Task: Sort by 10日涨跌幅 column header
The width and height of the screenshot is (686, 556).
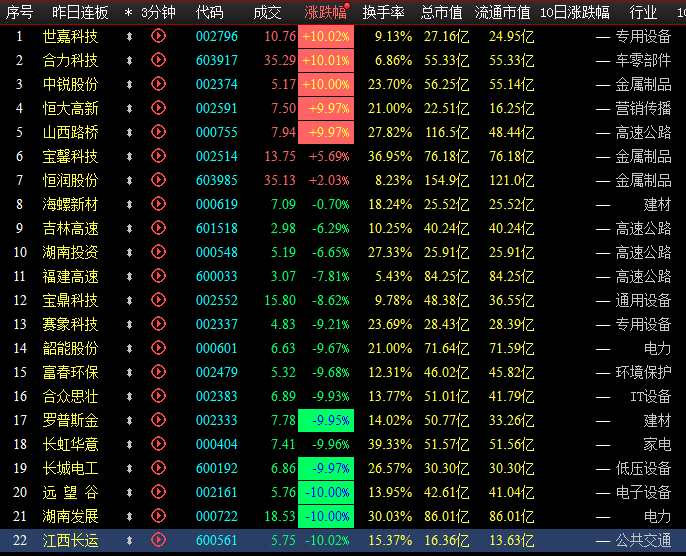Action: [574, 12]
